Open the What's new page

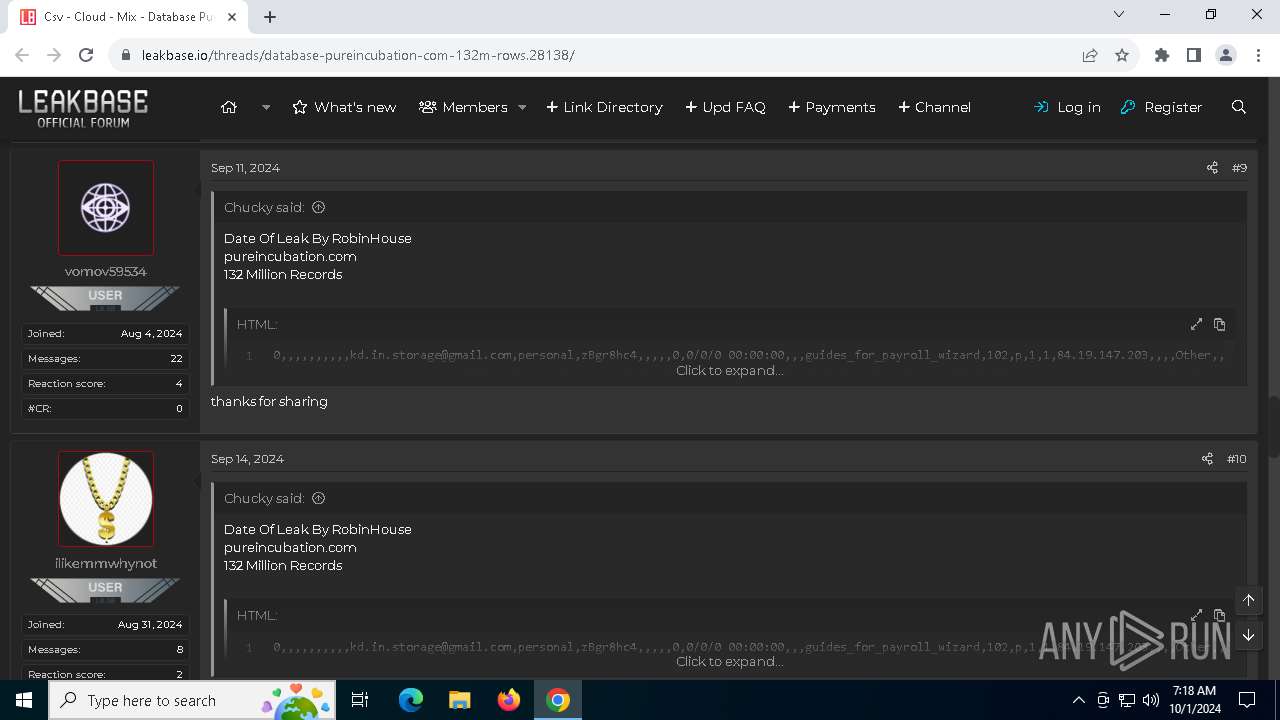344,107
